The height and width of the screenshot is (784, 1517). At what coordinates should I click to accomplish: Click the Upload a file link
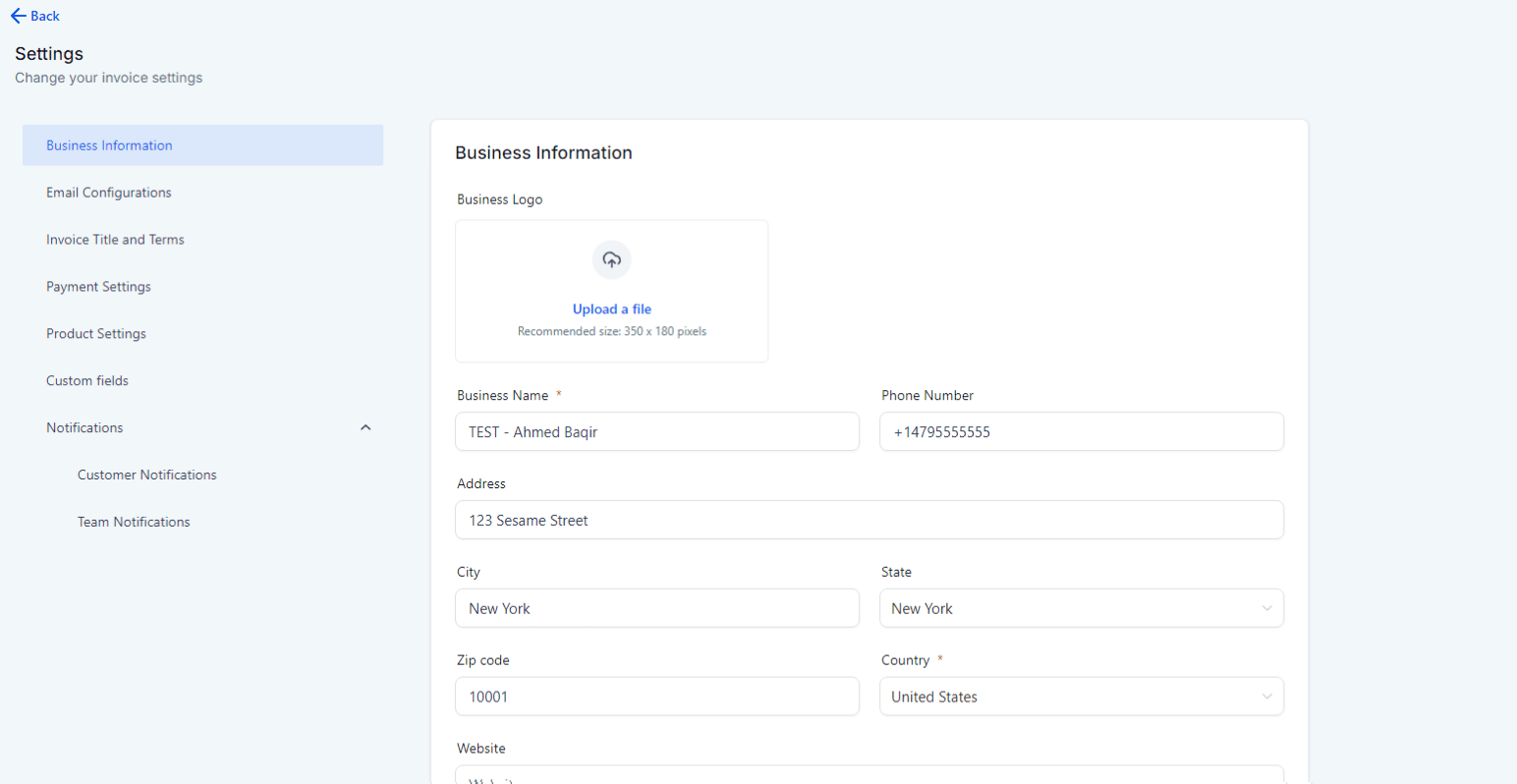tap(611, 308)
